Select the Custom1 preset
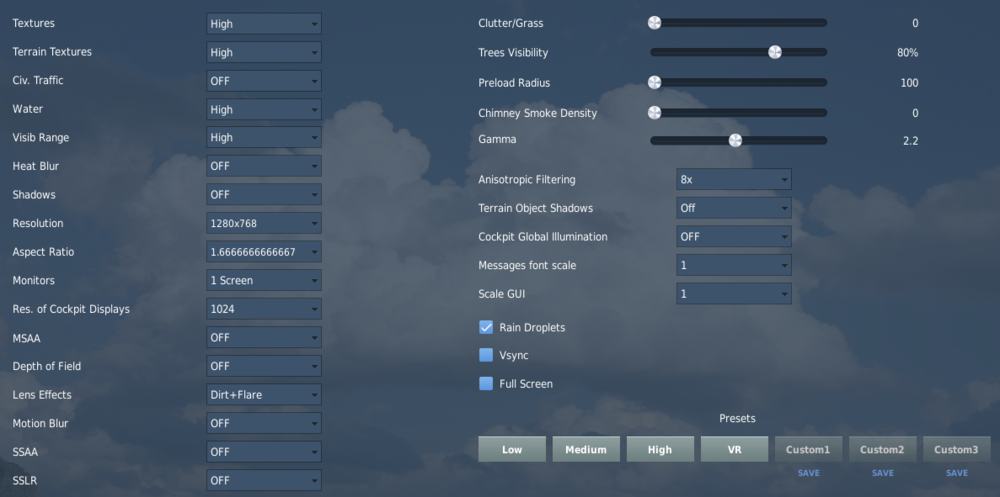The image size is (1000, 497). [x=808, y=449]
